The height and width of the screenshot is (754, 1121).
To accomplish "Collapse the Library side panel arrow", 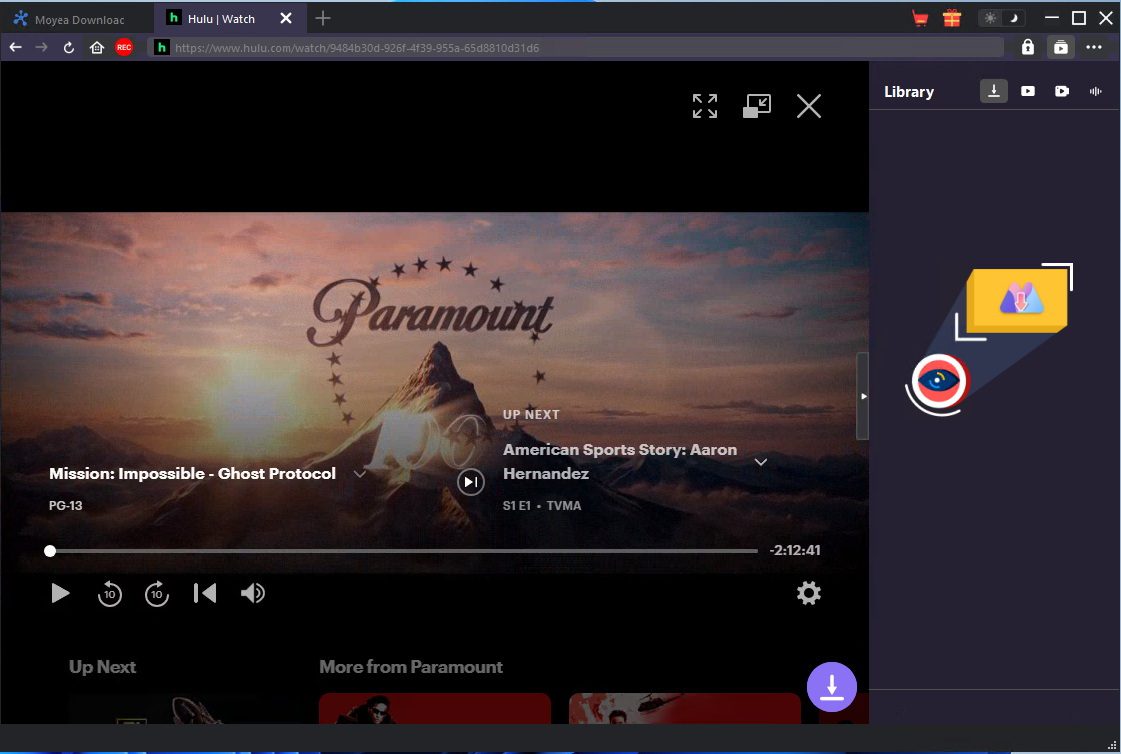I will pos(863,396).
